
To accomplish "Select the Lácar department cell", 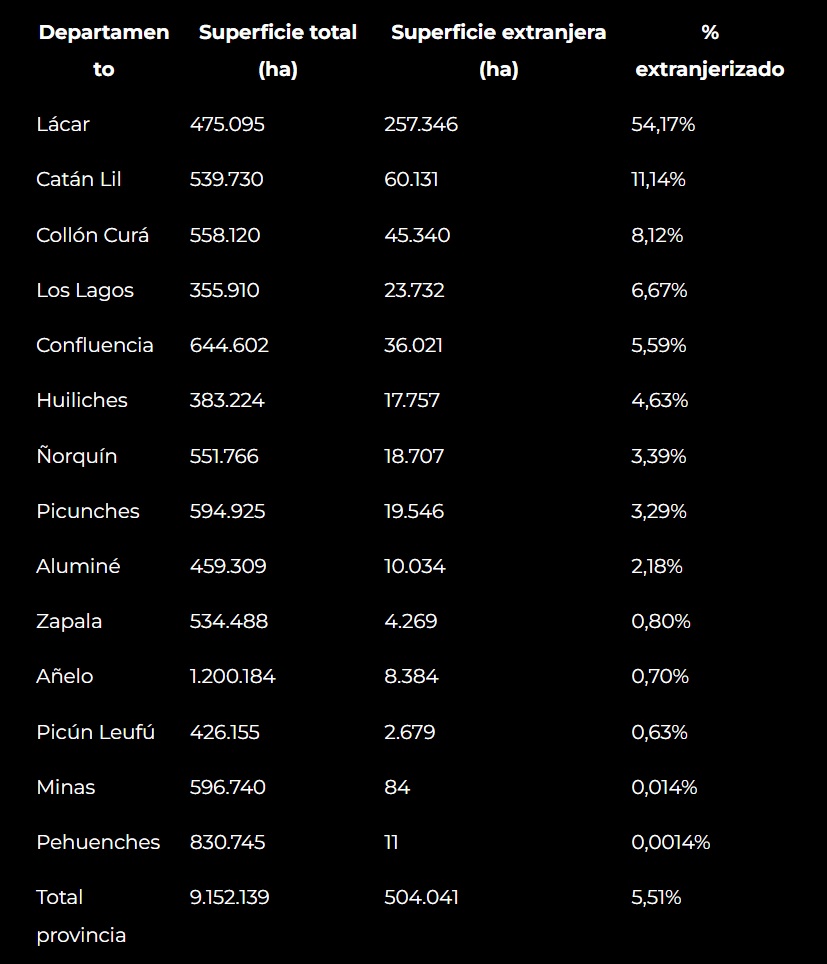I will (63, 124).
